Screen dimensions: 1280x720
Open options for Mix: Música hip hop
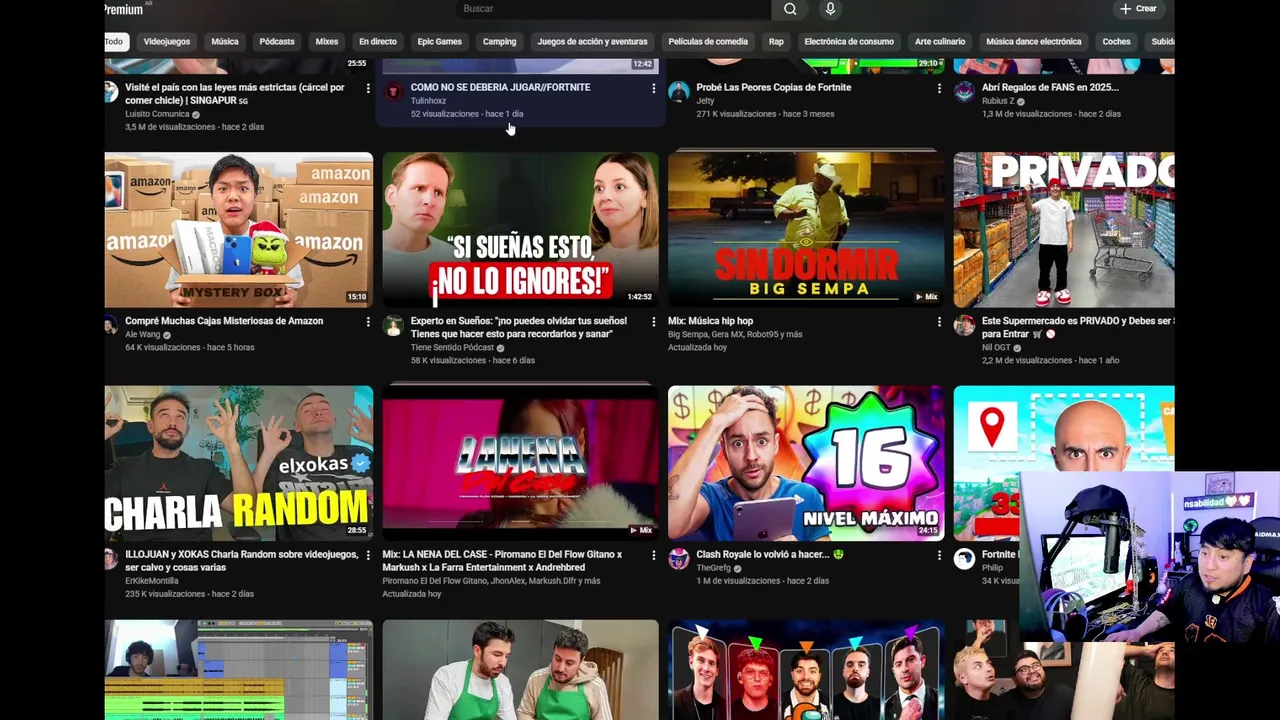click(x=939, y=322)
